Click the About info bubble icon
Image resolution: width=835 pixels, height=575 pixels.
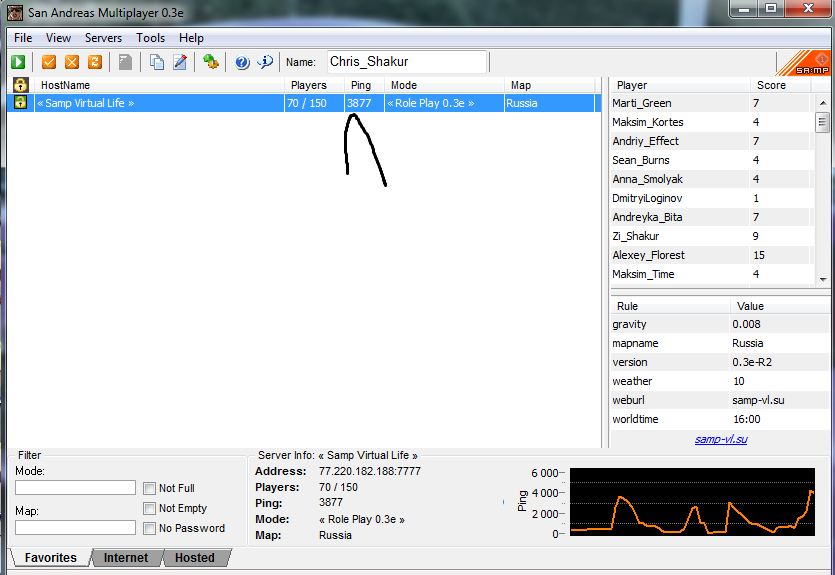(265, 62)
